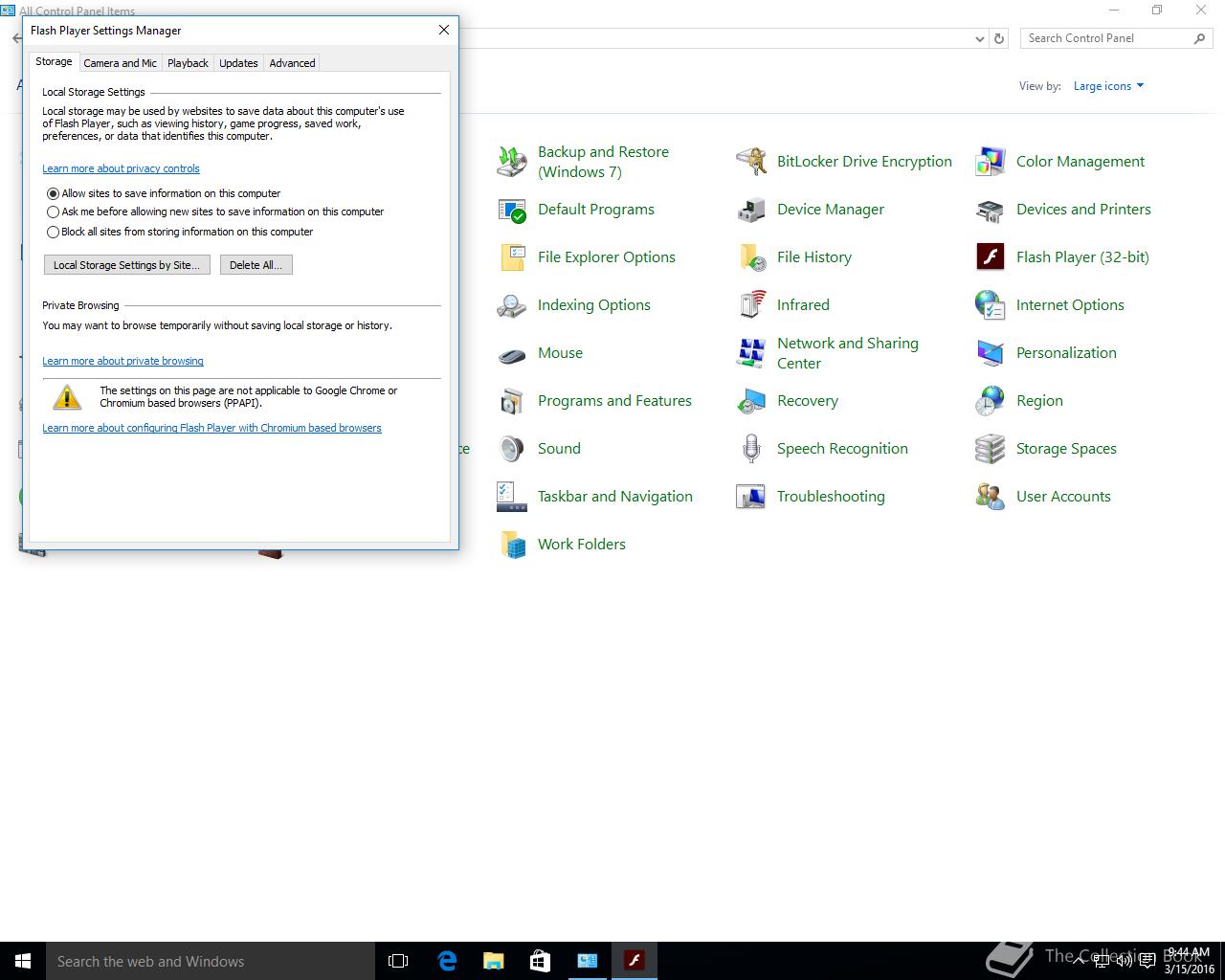Expand the address bar history dropdown arrow
The height and width of the screenshot is (980, 1225).
point(979,39)
